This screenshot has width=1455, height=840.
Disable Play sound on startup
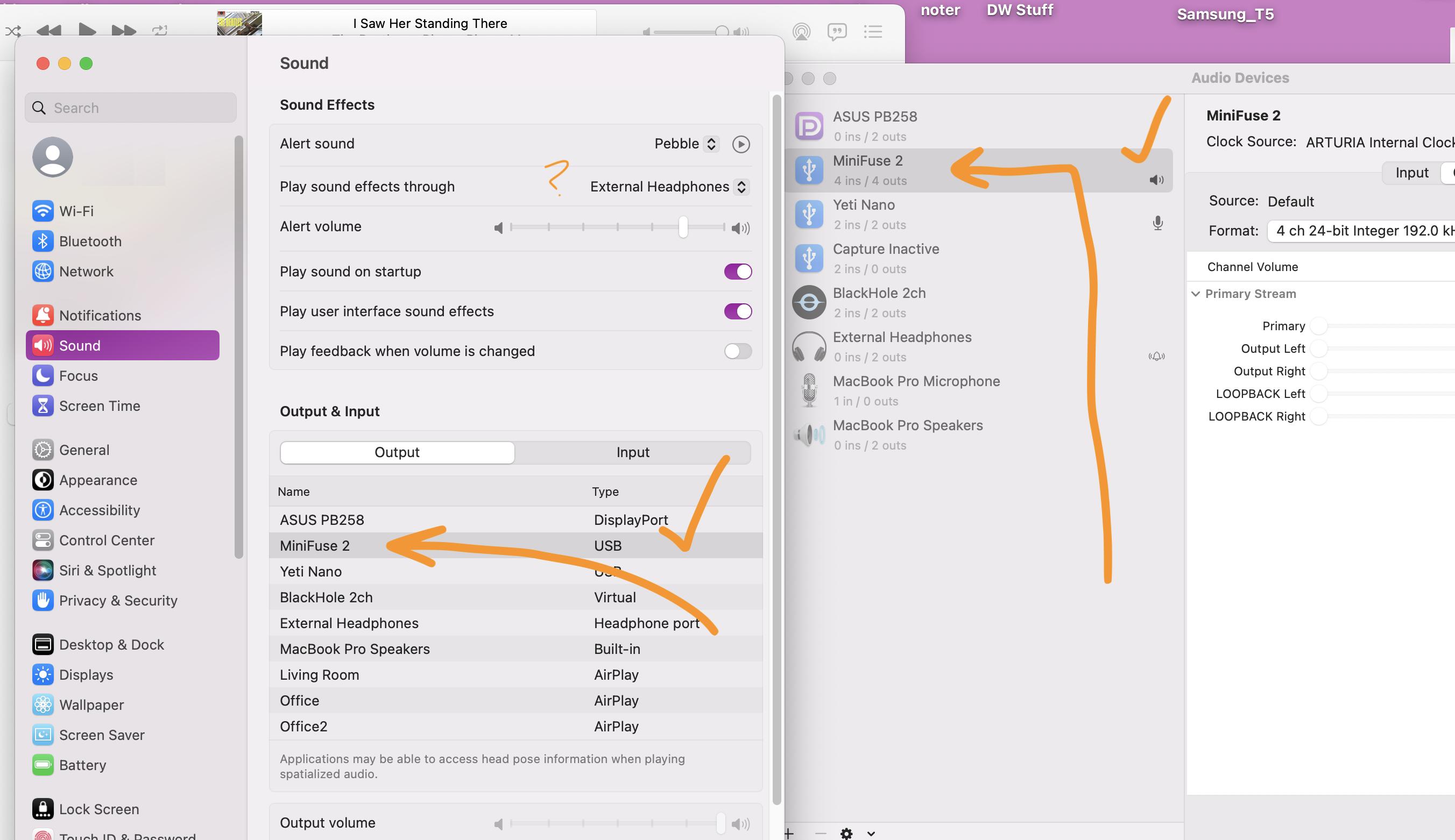pyautogui.click(x=738, y=271)
